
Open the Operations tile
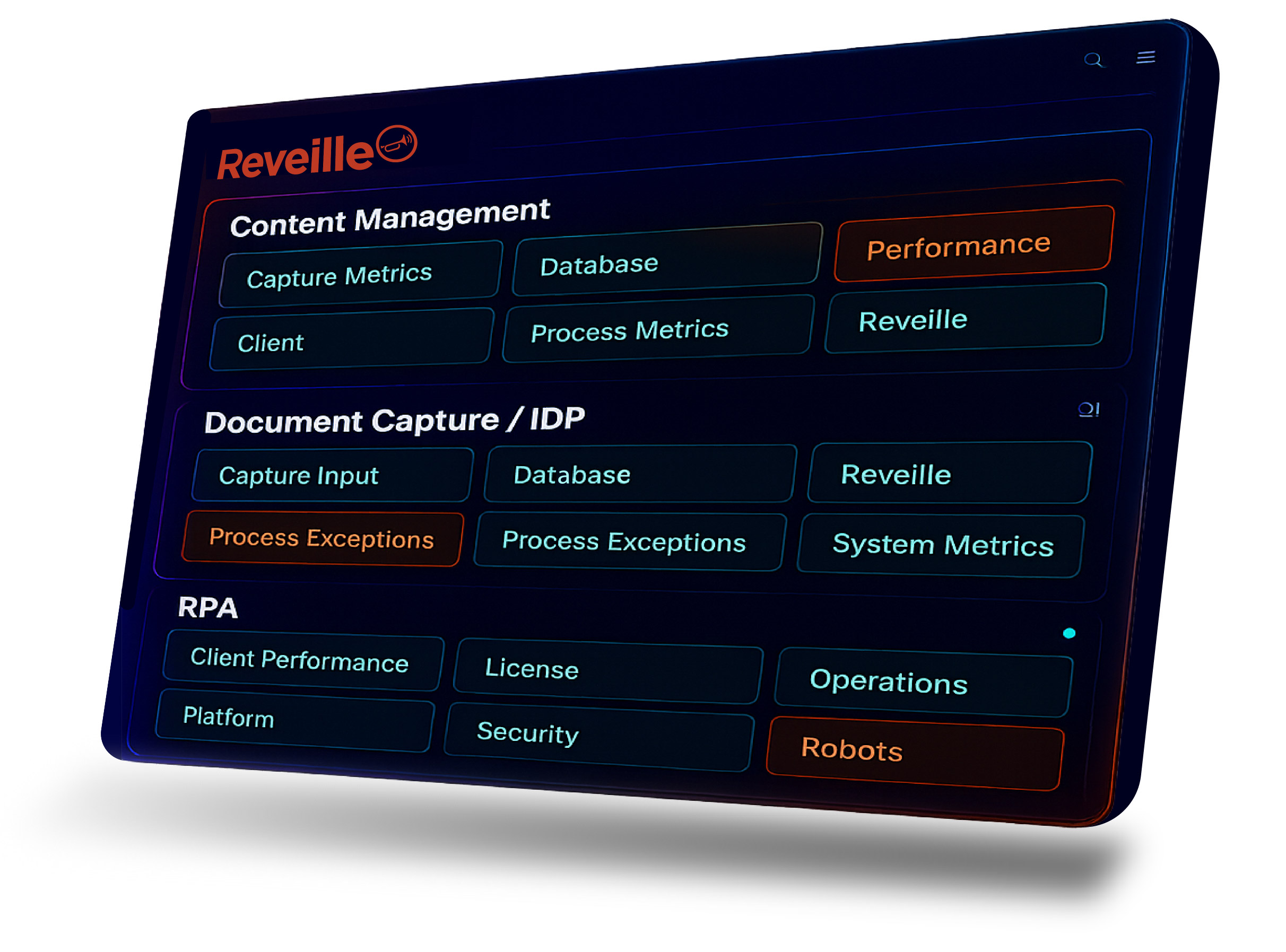click(922, 682)
